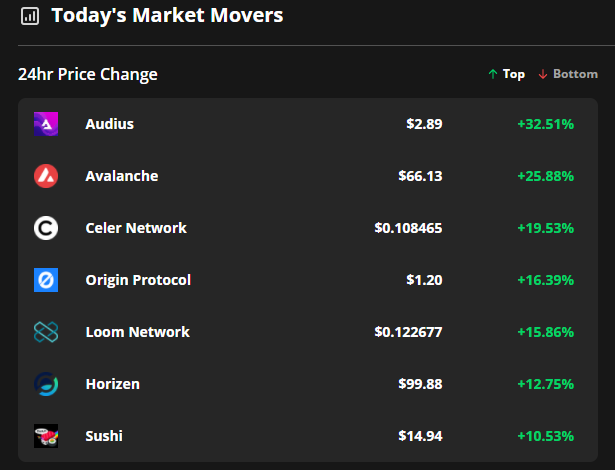This screenshot has width=615, height=470.
Task: Click the Loom Network teal logo icon
Action: 46,332
